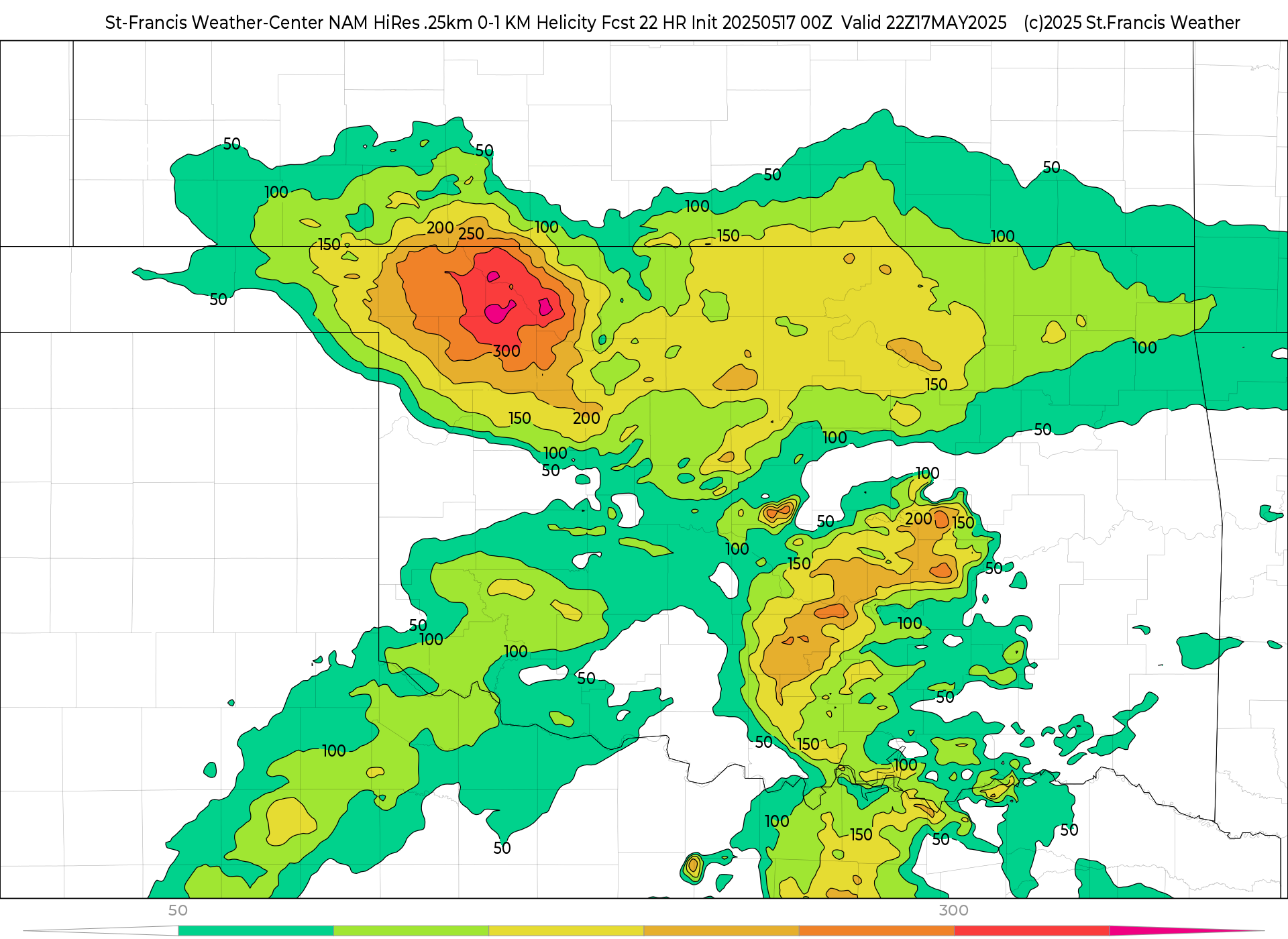Click the gray '300' colorbar tick label
This screenshot has height=939, width=1288.
(x=953, y=911)
